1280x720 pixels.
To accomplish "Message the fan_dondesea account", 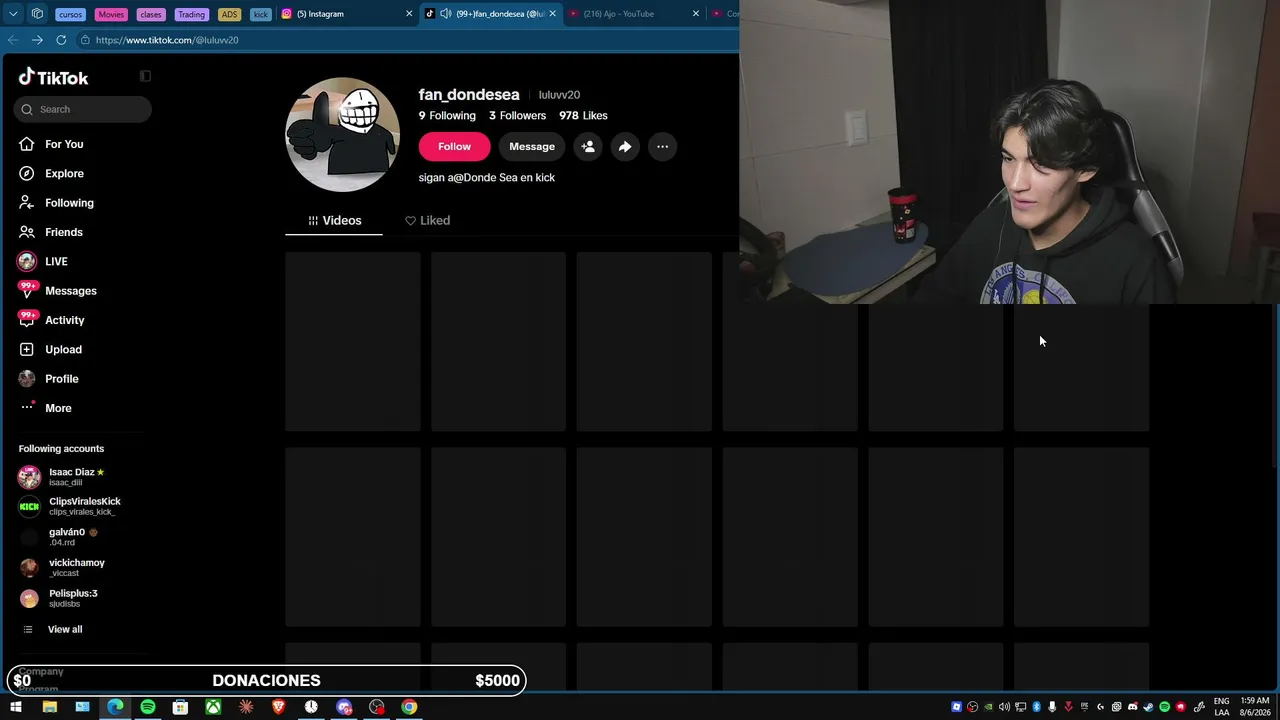I will tap(532, 146).
